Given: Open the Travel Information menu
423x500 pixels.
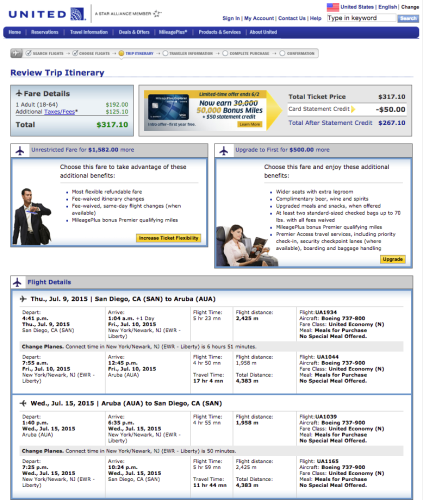Looking at the screenshot, I should [x=89, y=32].
